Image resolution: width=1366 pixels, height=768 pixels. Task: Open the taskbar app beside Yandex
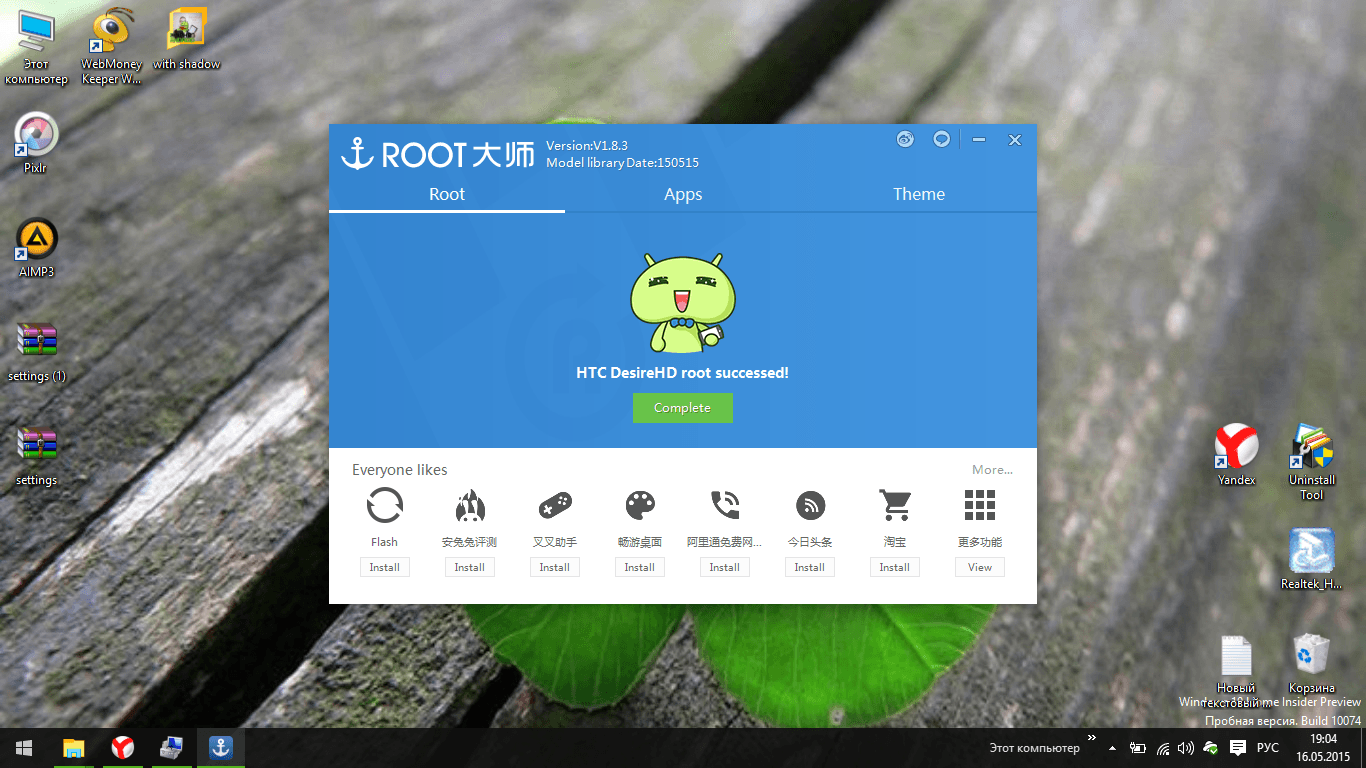click(171, 748)
